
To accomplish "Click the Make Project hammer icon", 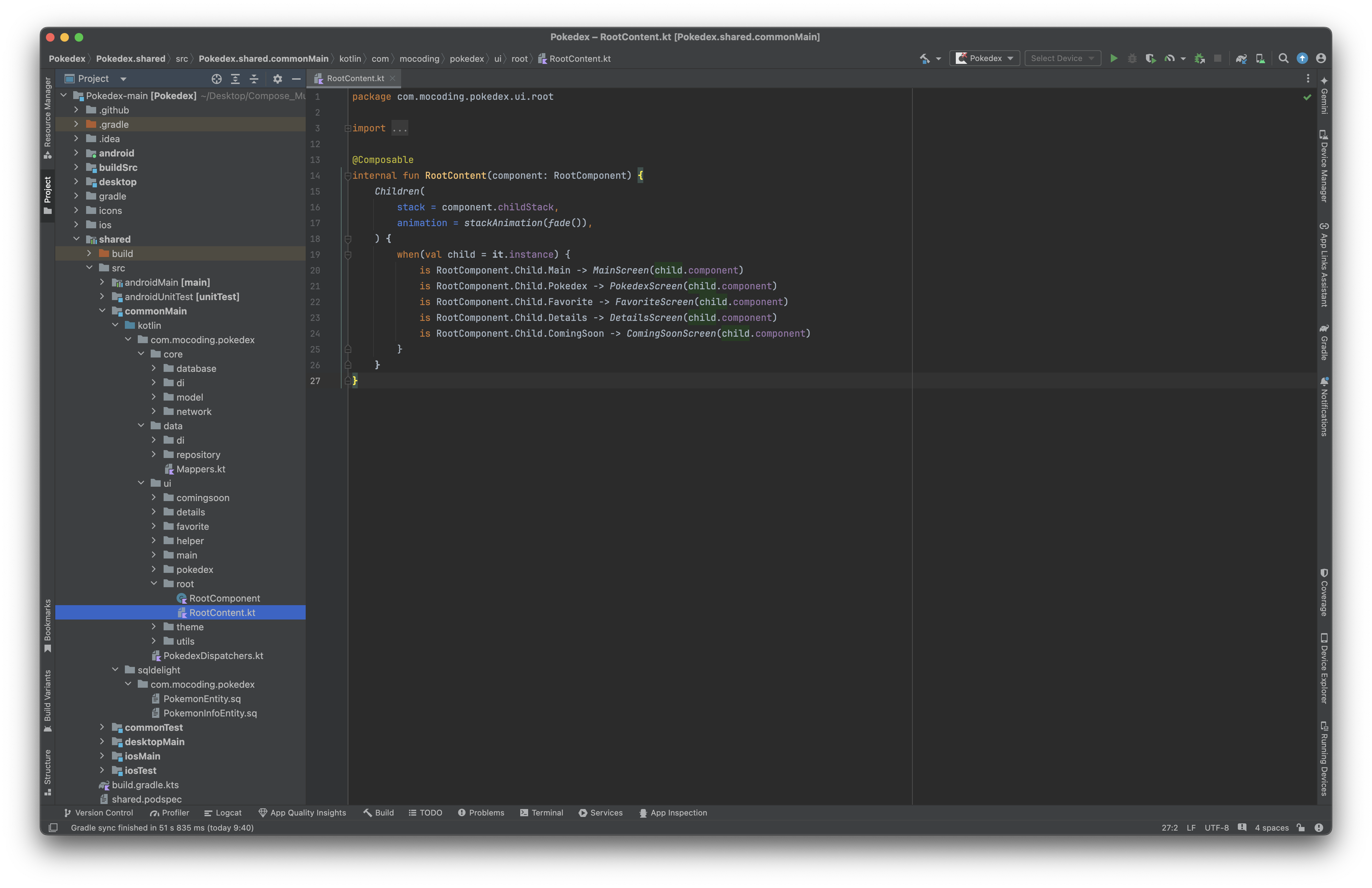I will click(x=924, y=58).
